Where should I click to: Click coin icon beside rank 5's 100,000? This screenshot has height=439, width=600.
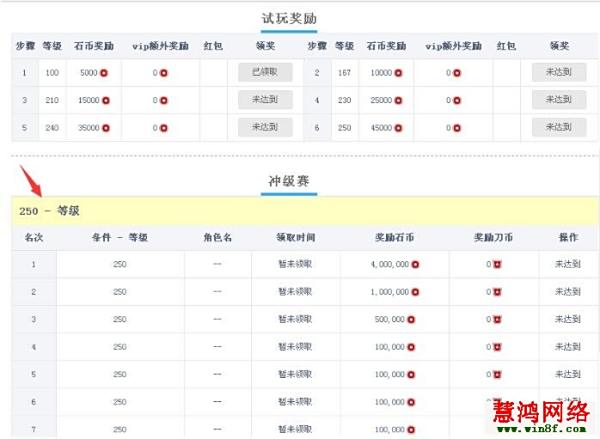(411, 375)
